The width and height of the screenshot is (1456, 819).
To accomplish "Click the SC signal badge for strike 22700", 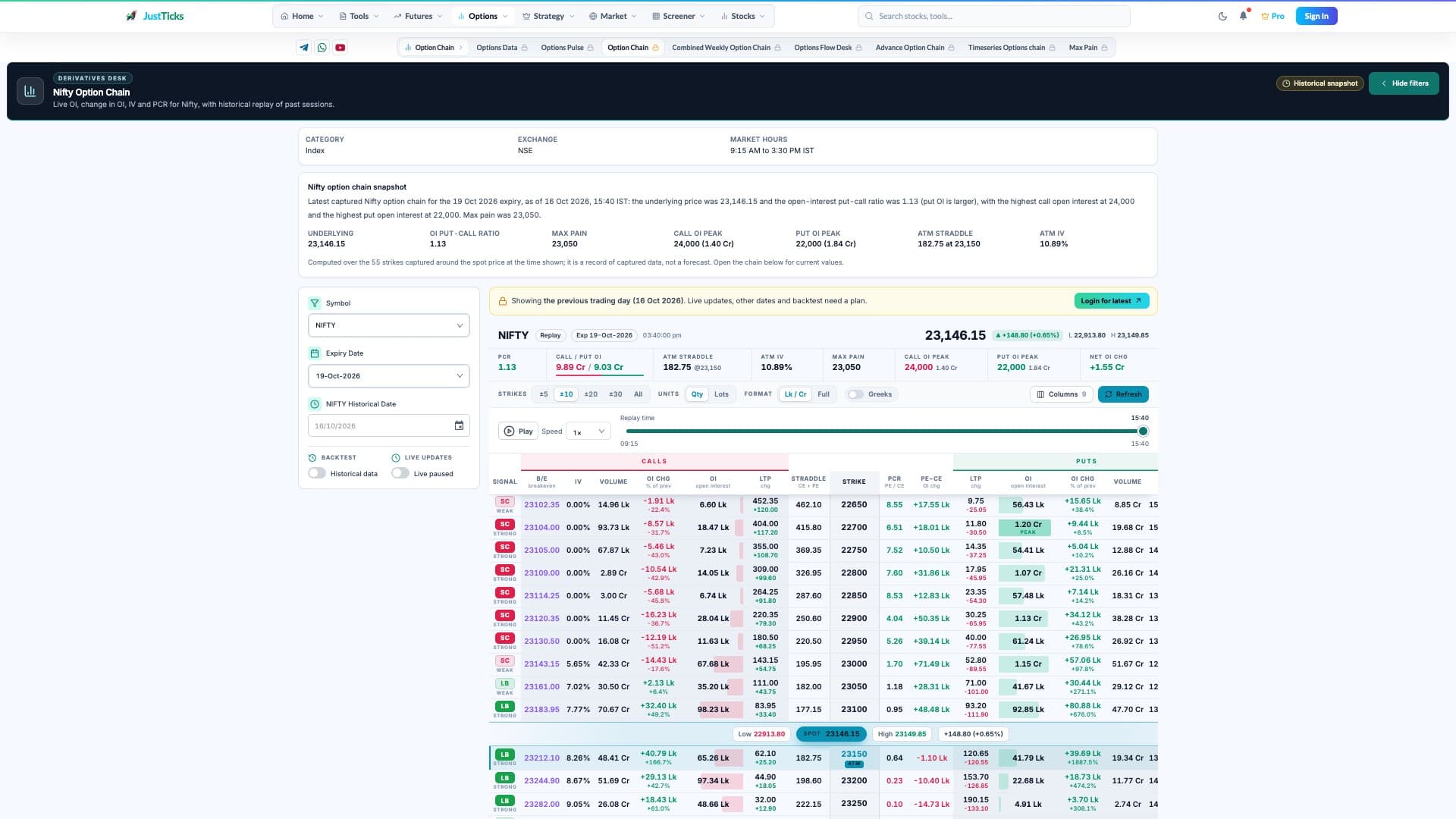I will (x=505, y=525).
